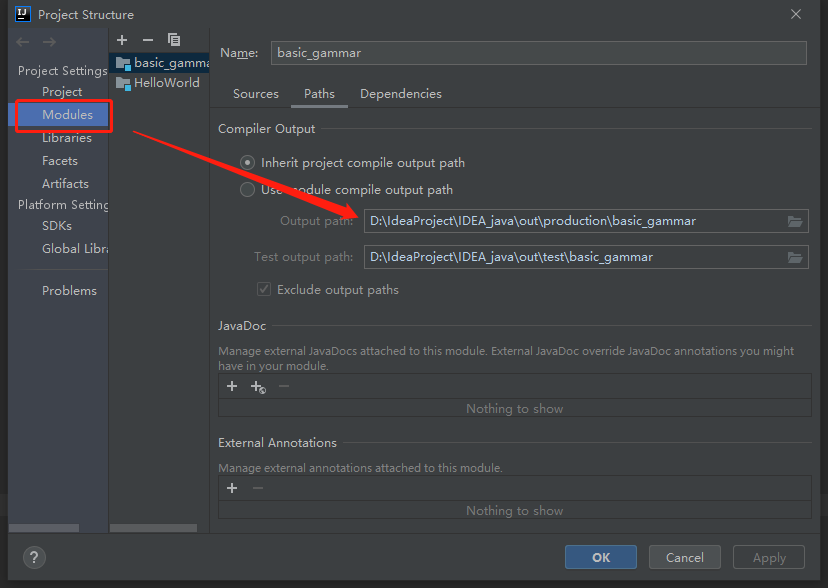Add an External Annotations path
Image resolution: width=828 pixels, height=588 pixels.
click(x=232, y=488)
